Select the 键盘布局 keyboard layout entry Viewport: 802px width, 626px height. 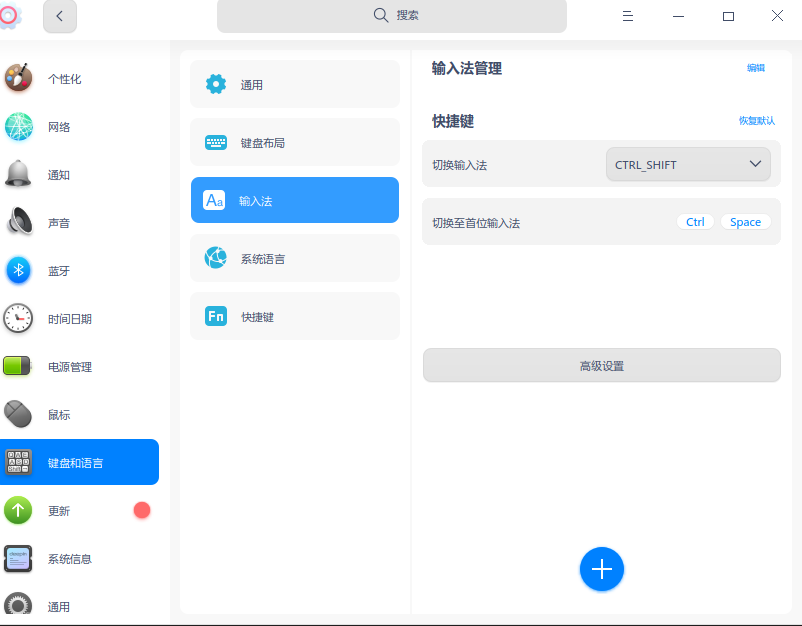click(294, 142)
